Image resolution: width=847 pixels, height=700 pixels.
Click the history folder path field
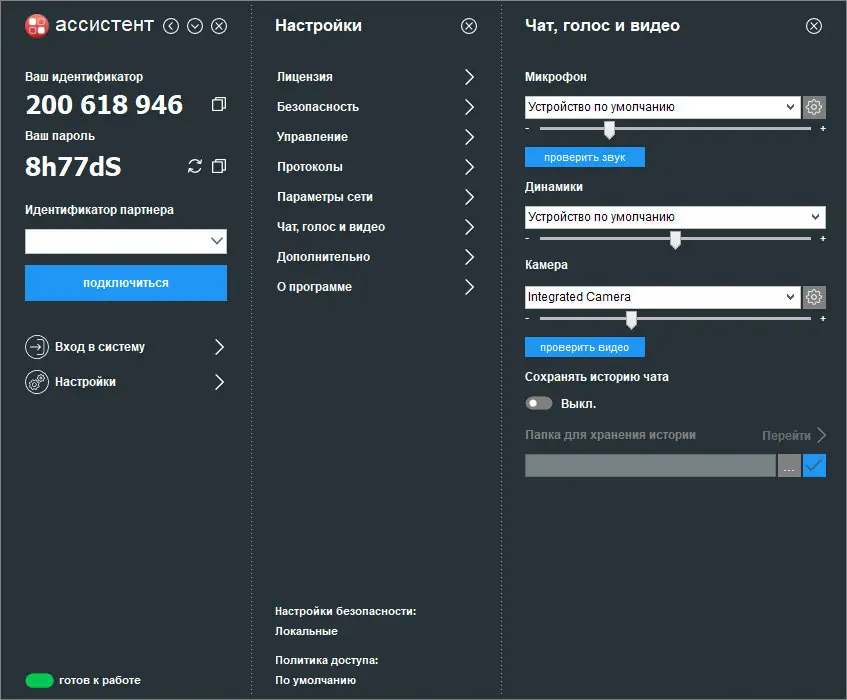coord(650,465)
